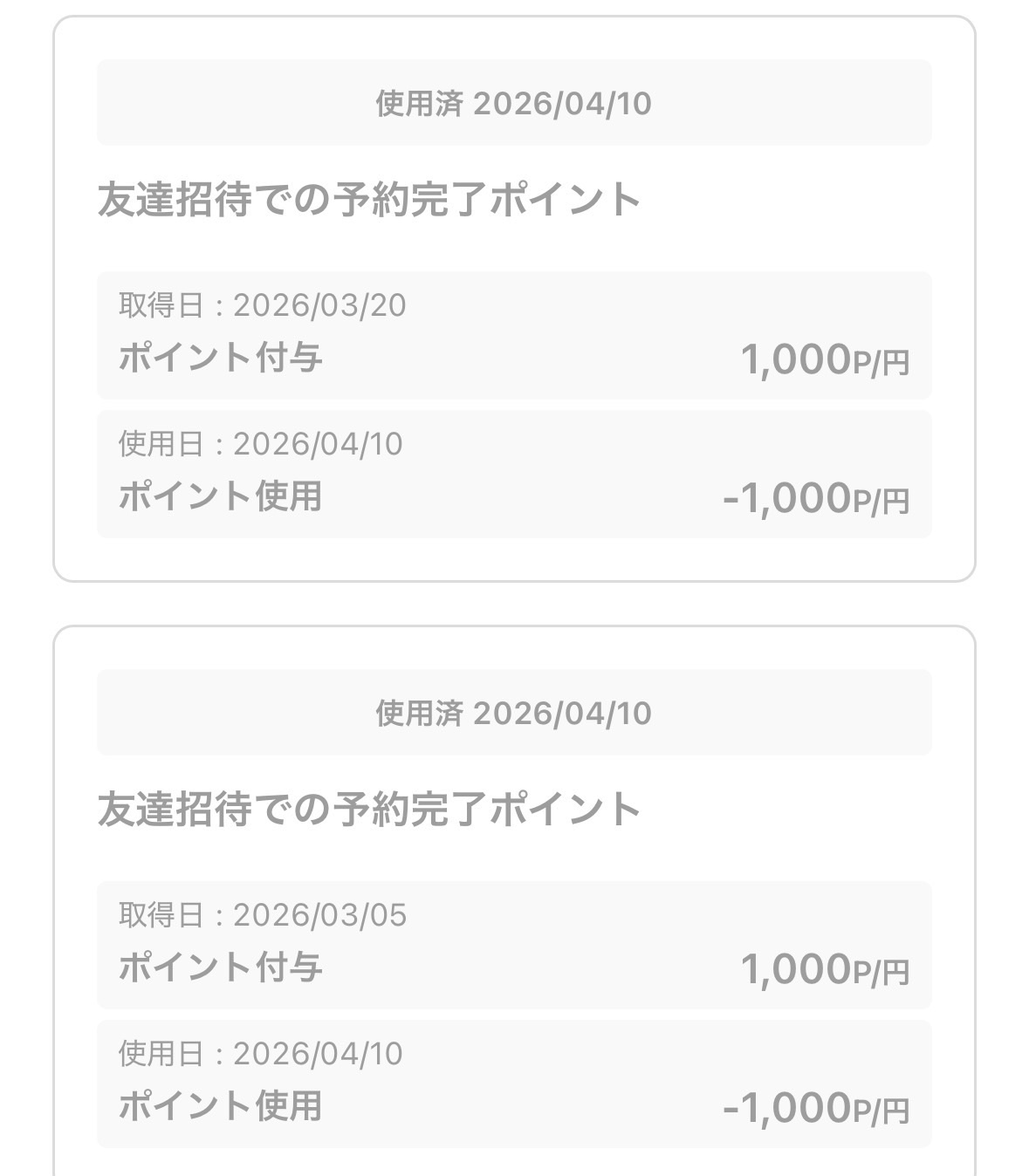Click ポイント使用 label in the top card
Image resolution: width=1029 pixels, height=1176 pixels.
[220, 496]
